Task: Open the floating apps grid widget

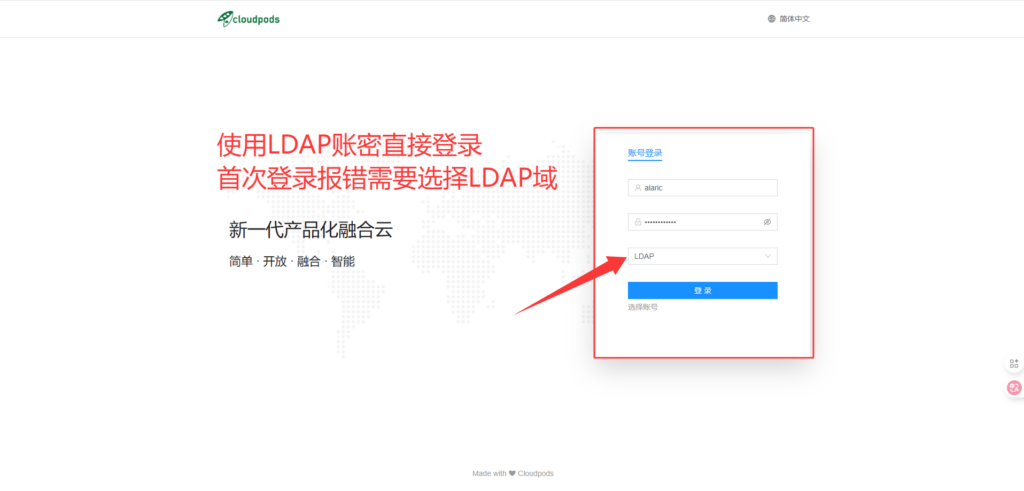Action: click(1014, 364)
